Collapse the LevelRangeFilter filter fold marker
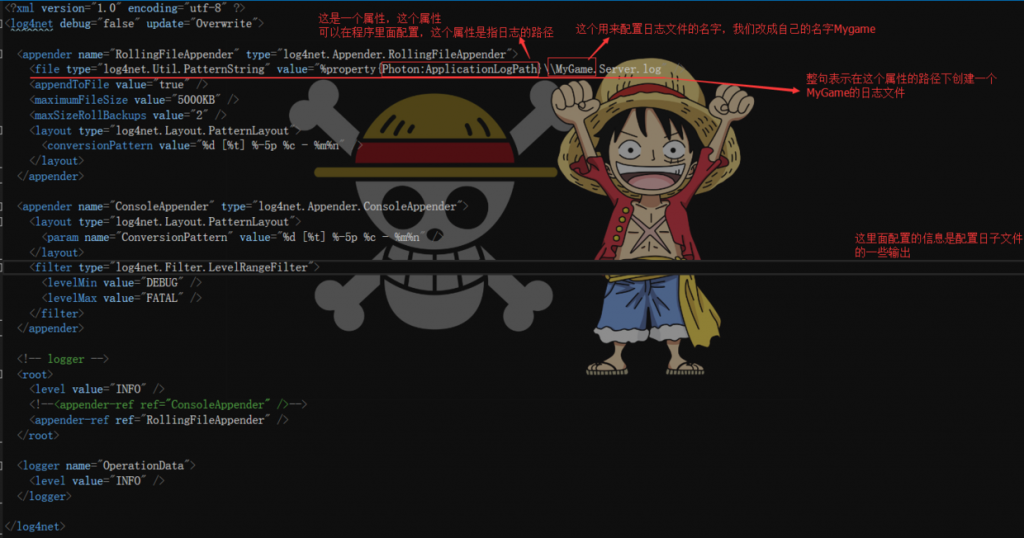 3,268
